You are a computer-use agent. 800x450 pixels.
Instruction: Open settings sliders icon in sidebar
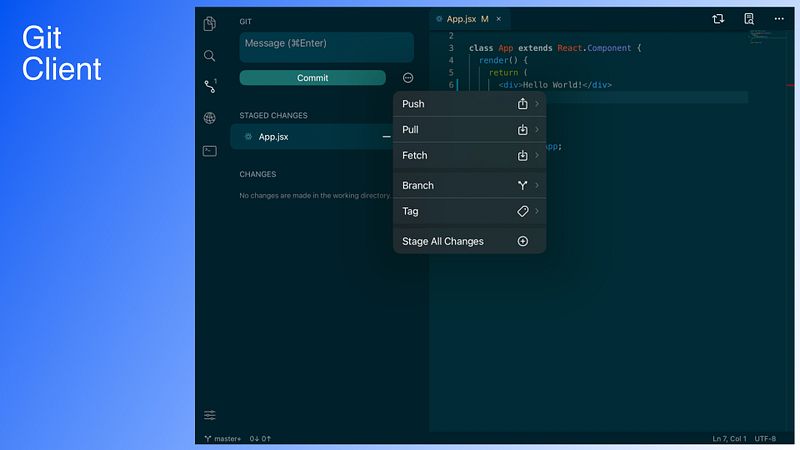point(210,415)
